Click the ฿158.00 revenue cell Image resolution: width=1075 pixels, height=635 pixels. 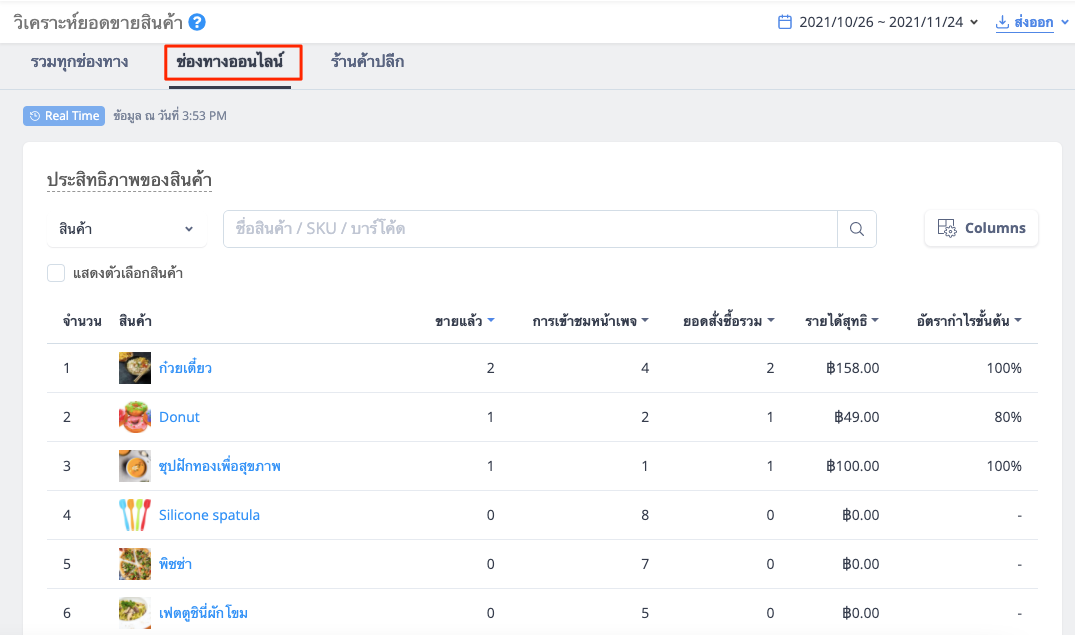click(852, 368)
